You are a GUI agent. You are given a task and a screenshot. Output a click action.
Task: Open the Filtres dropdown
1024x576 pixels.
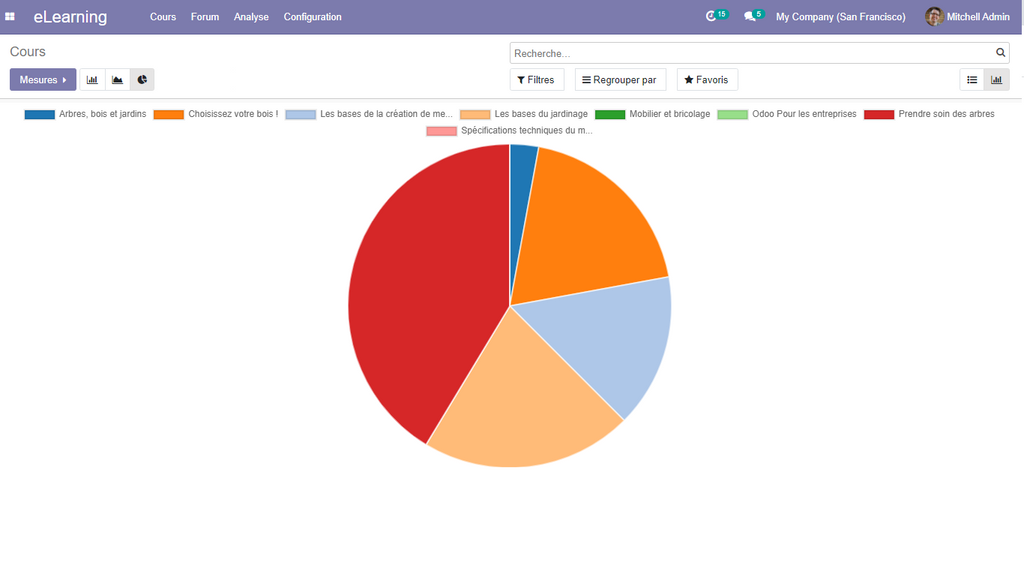[x=537, y=80]
